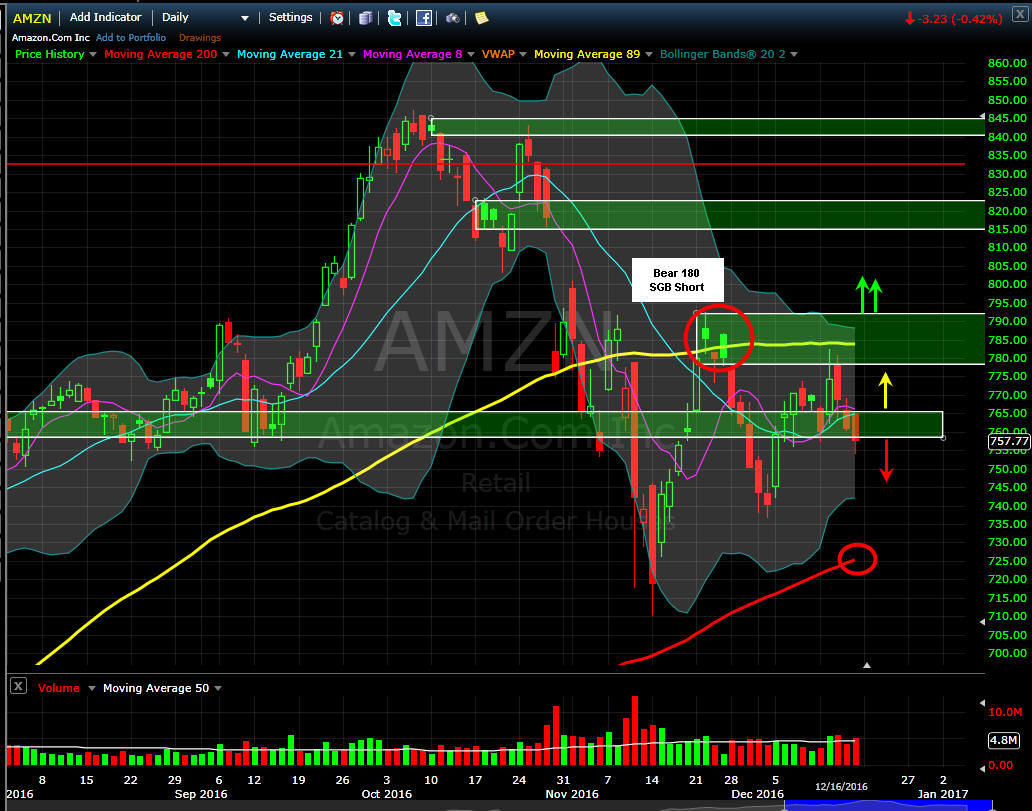
Task: Open the alarm clock alert icon
Action: (x=336, y=18)
